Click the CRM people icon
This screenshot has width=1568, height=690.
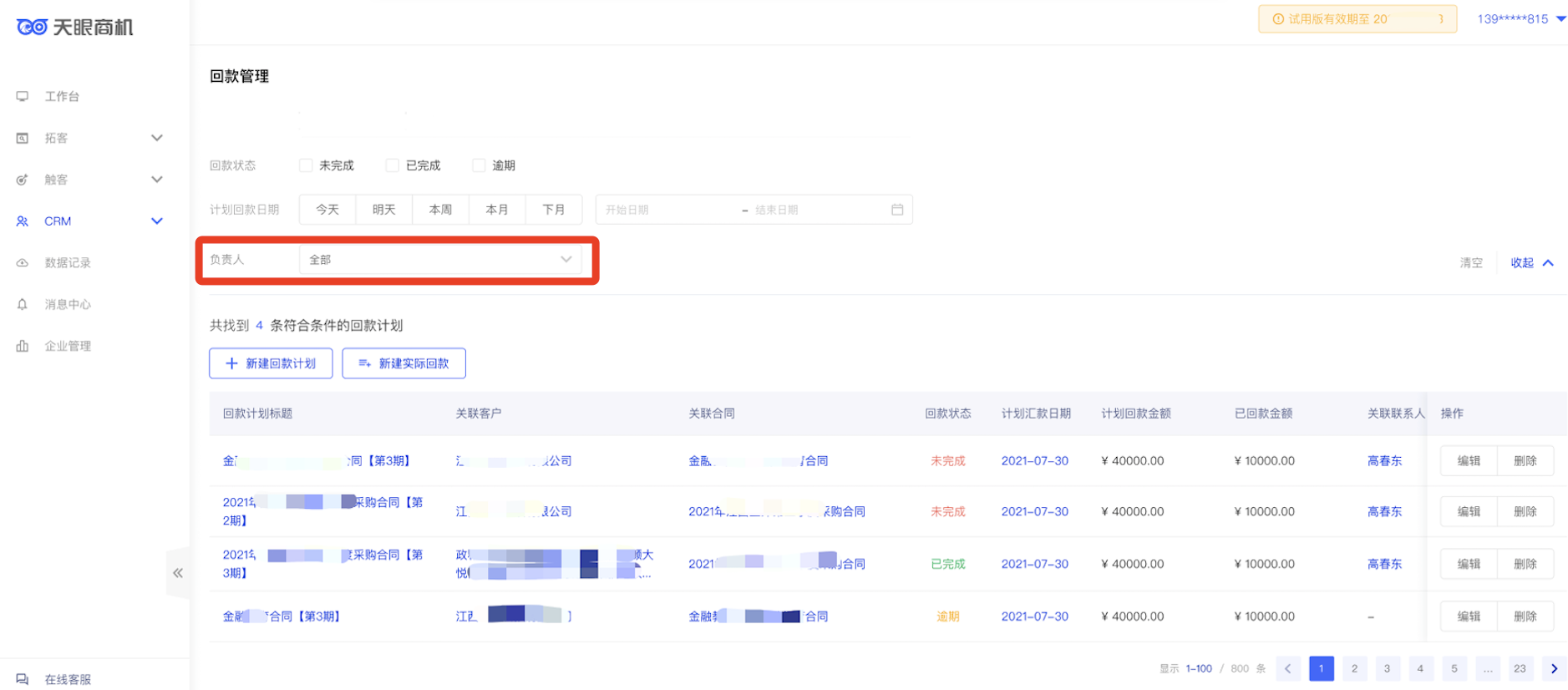click(x=23, y=221)
